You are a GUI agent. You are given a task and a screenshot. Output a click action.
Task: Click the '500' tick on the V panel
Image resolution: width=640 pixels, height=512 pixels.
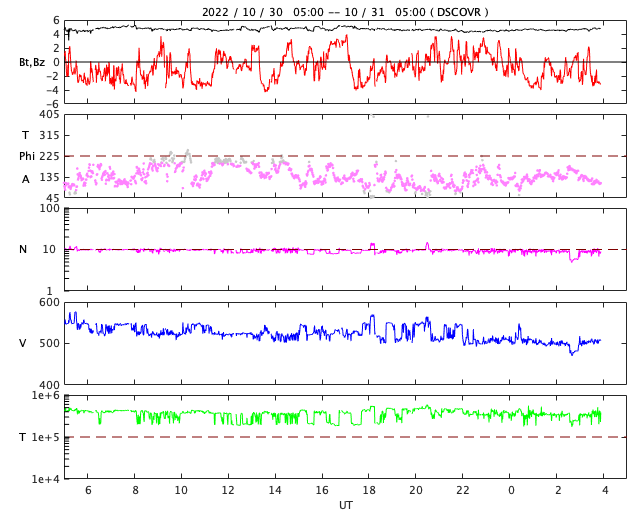[49, 343]
